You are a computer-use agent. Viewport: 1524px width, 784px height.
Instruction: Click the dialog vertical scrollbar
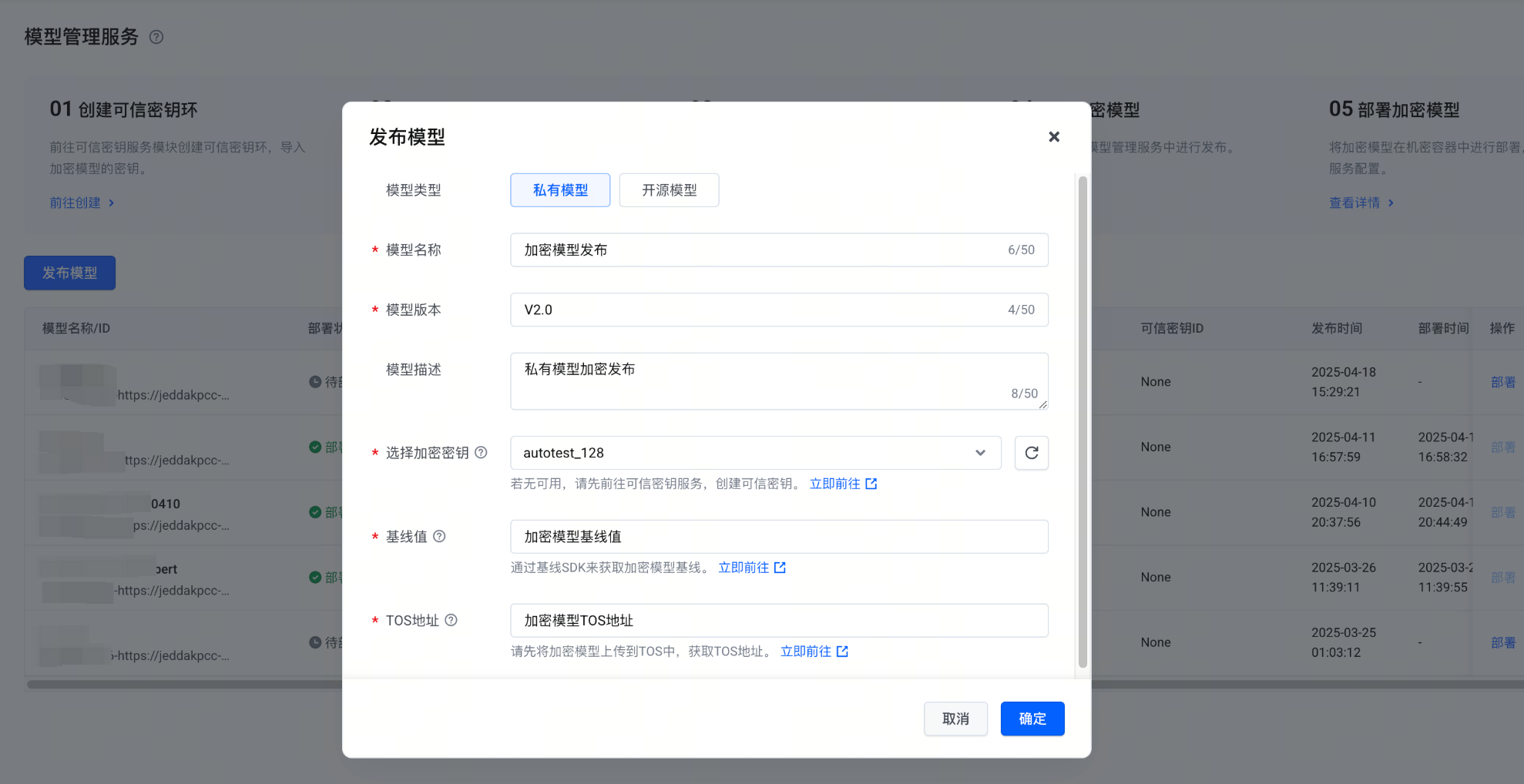point(1083,422)
